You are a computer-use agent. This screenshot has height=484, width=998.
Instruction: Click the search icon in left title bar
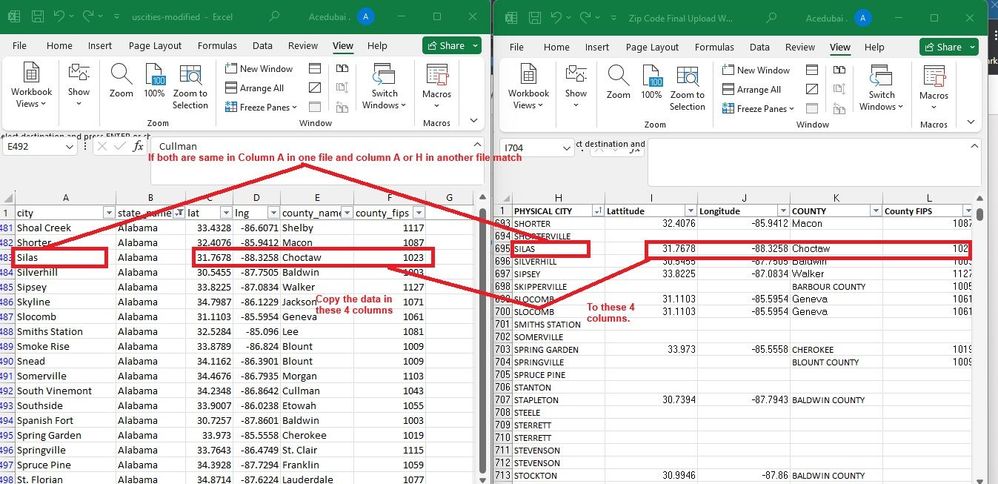point(274,17)
